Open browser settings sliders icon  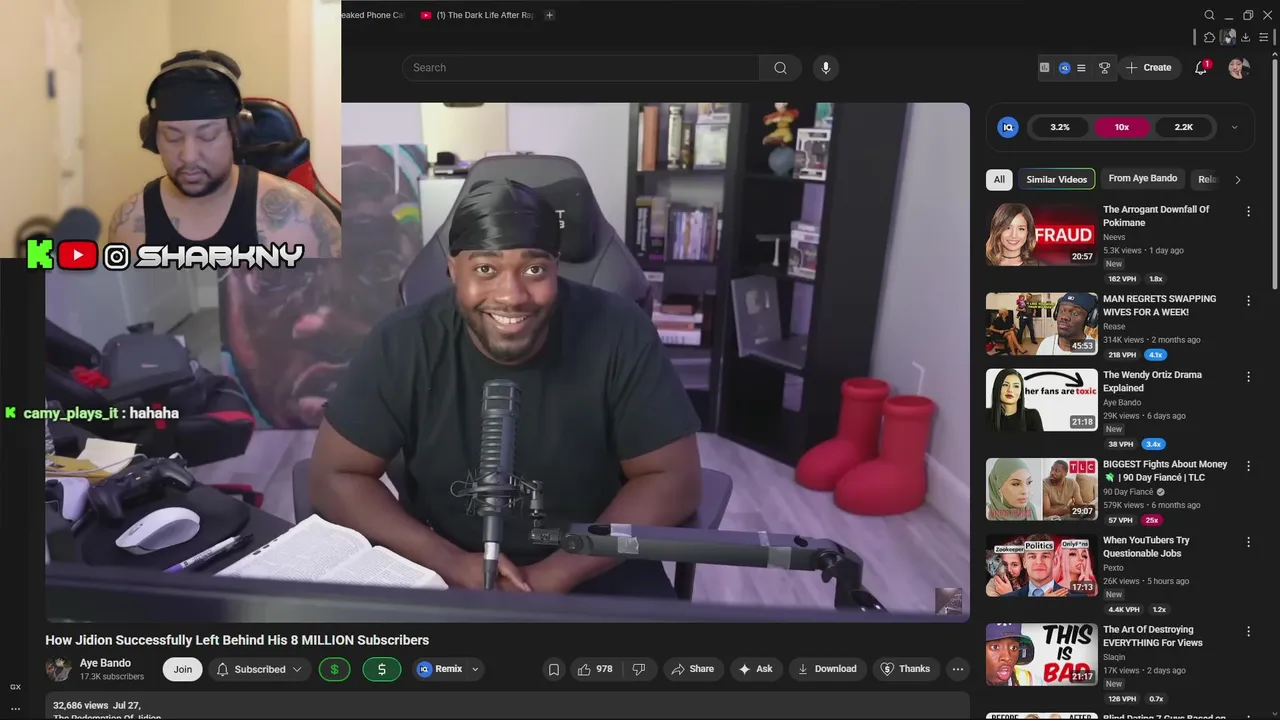coord(1263,37)
